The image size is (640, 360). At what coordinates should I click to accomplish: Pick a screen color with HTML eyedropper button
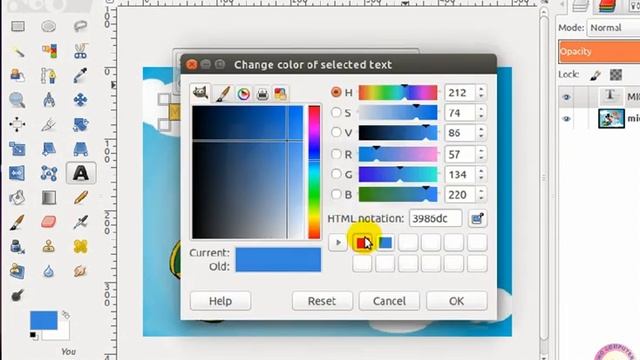click(477, 218)
